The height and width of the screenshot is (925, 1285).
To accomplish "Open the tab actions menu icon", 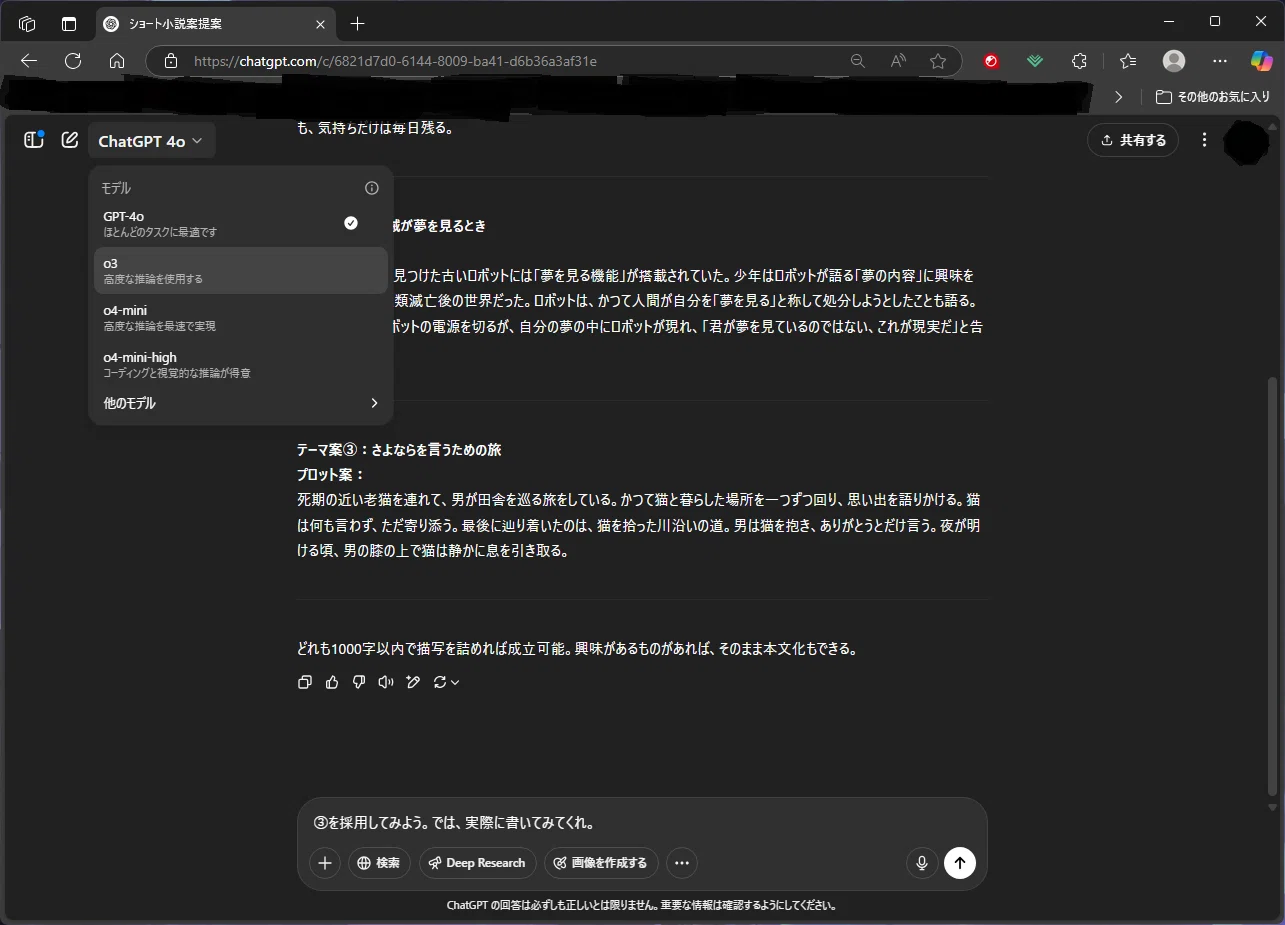I will 69,23.
